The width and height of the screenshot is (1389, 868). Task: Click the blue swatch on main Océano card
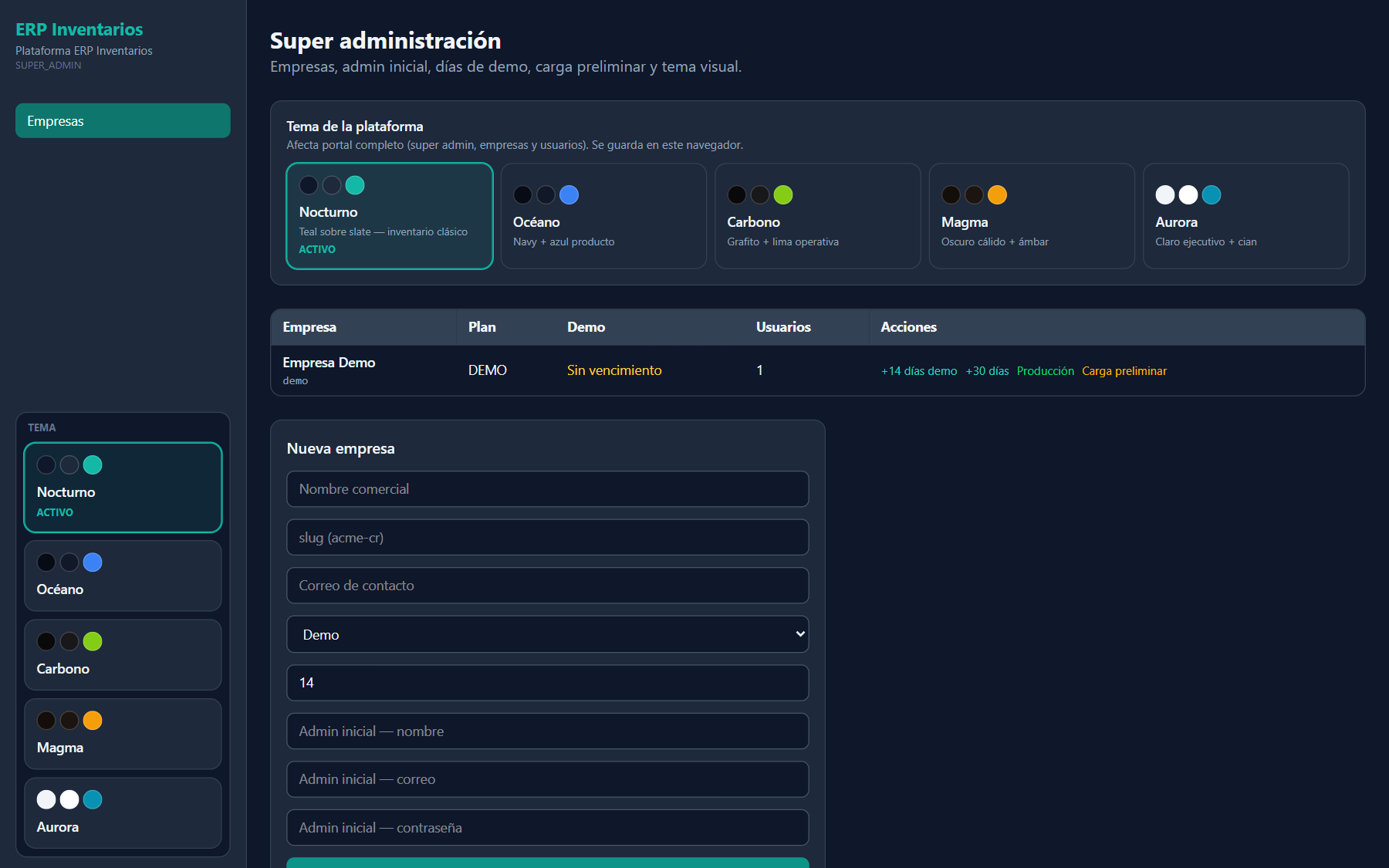pos(569,195)
